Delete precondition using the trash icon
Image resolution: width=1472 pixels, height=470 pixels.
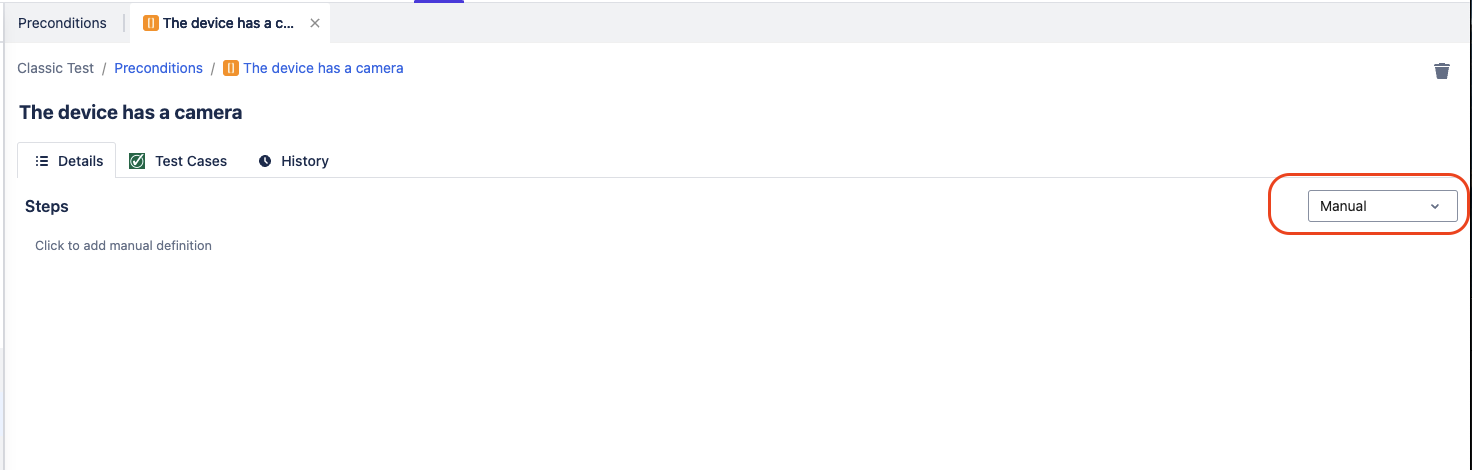coord(1441,71)
